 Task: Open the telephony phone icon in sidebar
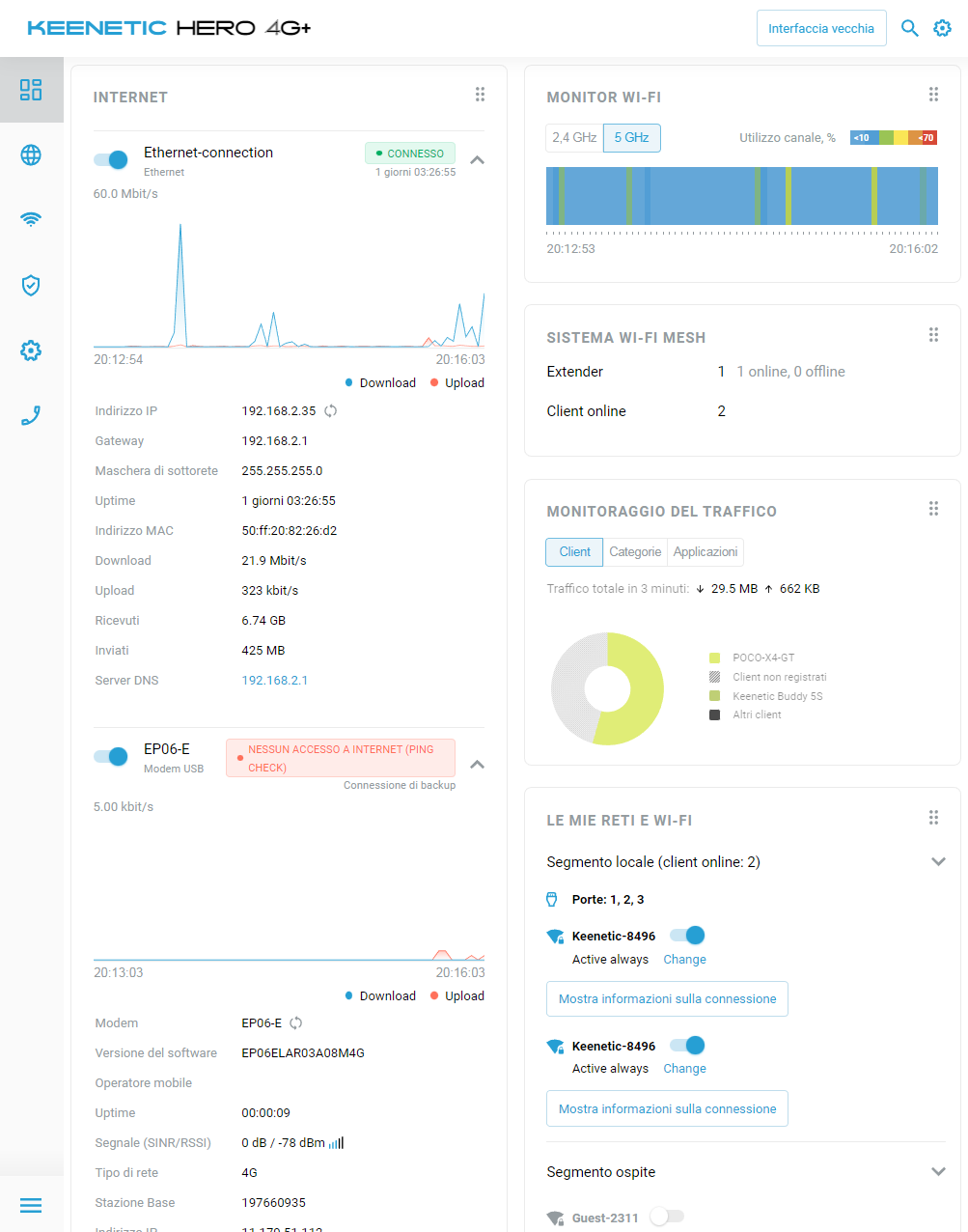(31, 415)
